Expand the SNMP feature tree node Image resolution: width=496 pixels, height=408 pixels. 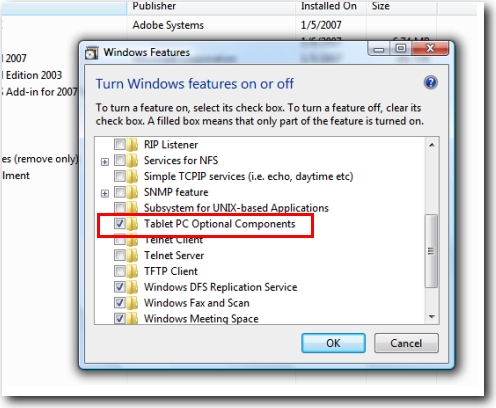coord(105,193)
